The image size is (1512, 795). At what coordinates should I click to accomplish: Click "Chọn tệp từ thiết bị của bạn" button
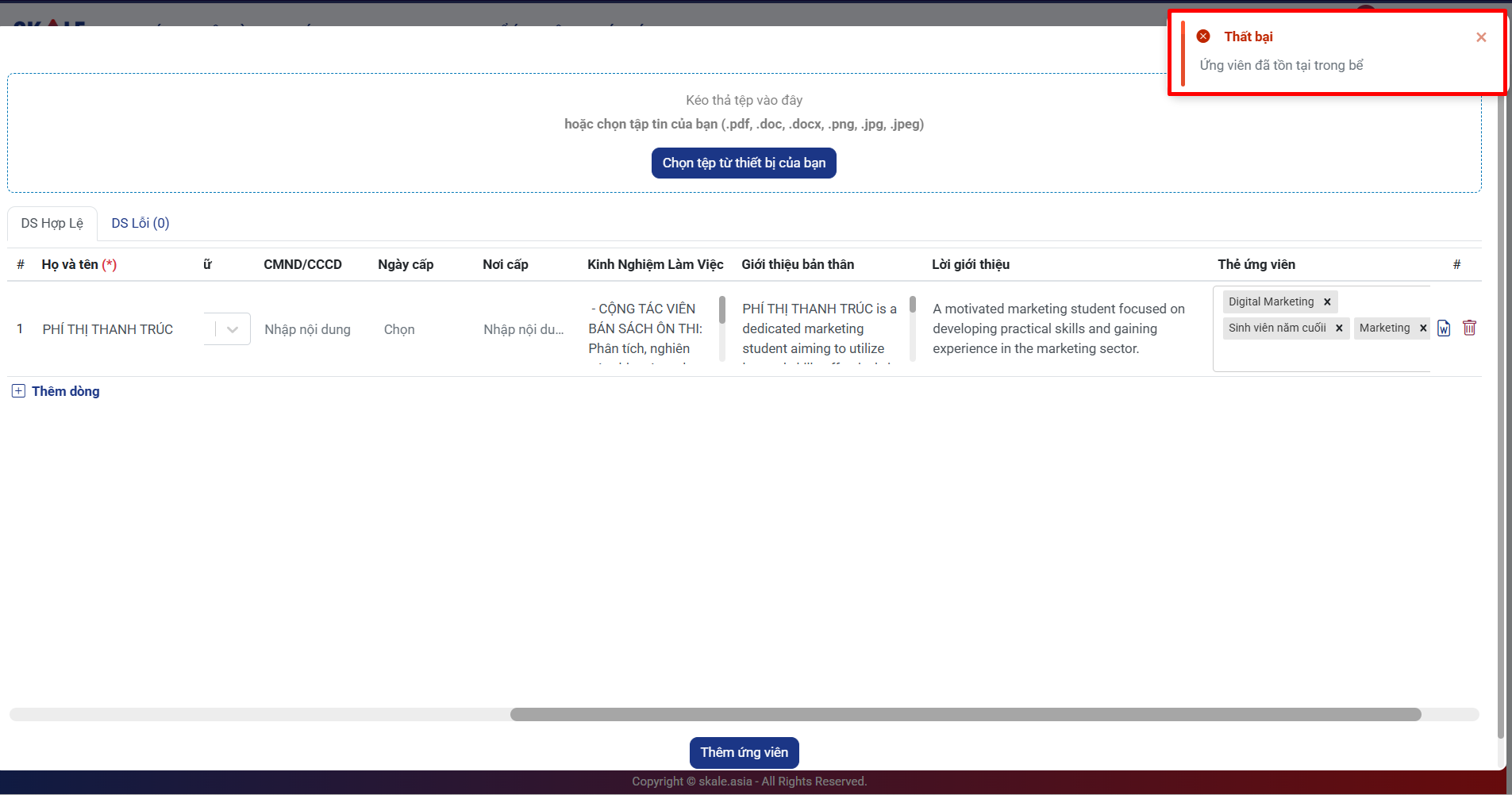[x=744, y=163]
